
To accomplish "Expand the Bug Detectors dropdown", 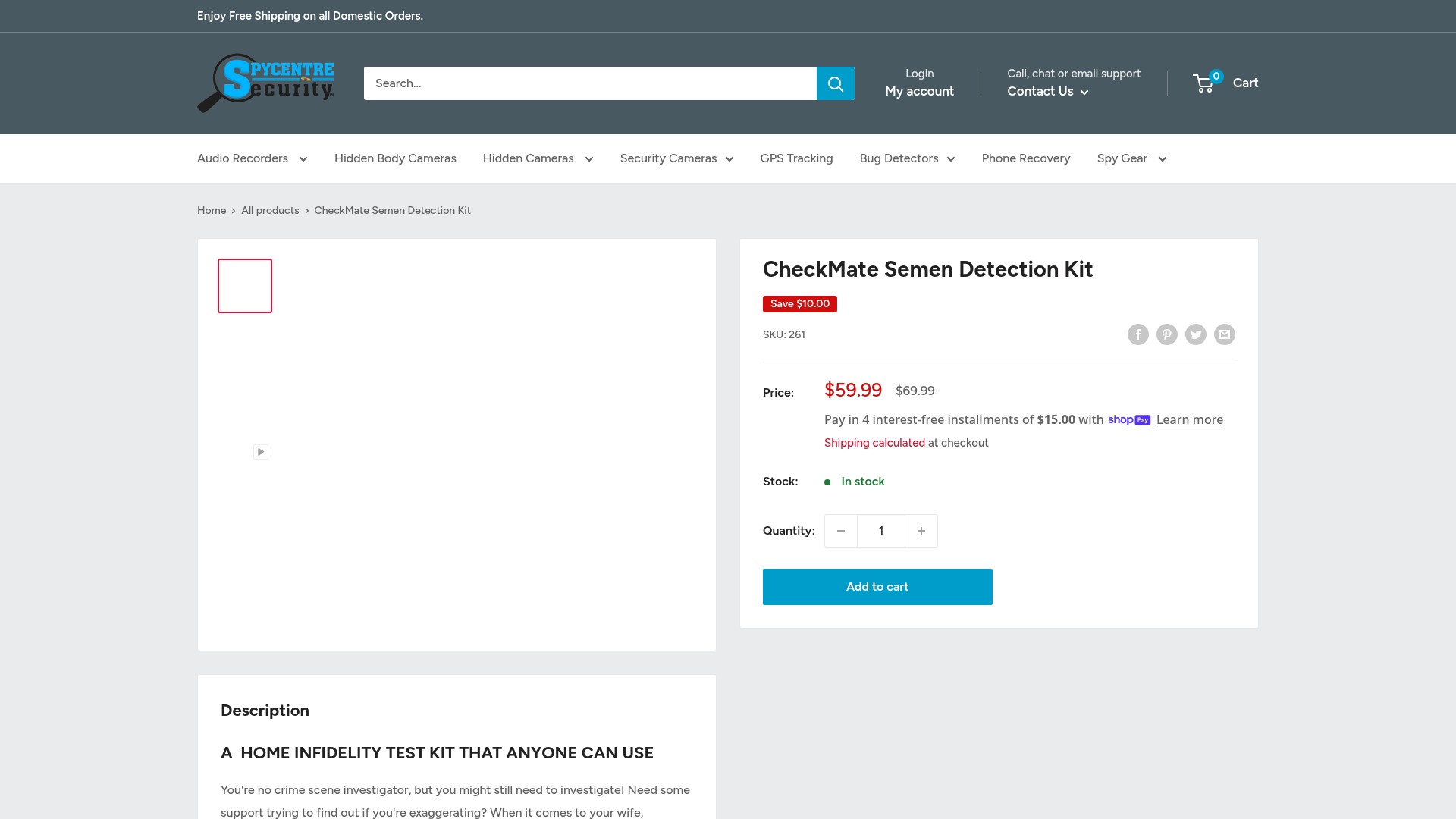I will pyautogui.click(x=907, y=158).
